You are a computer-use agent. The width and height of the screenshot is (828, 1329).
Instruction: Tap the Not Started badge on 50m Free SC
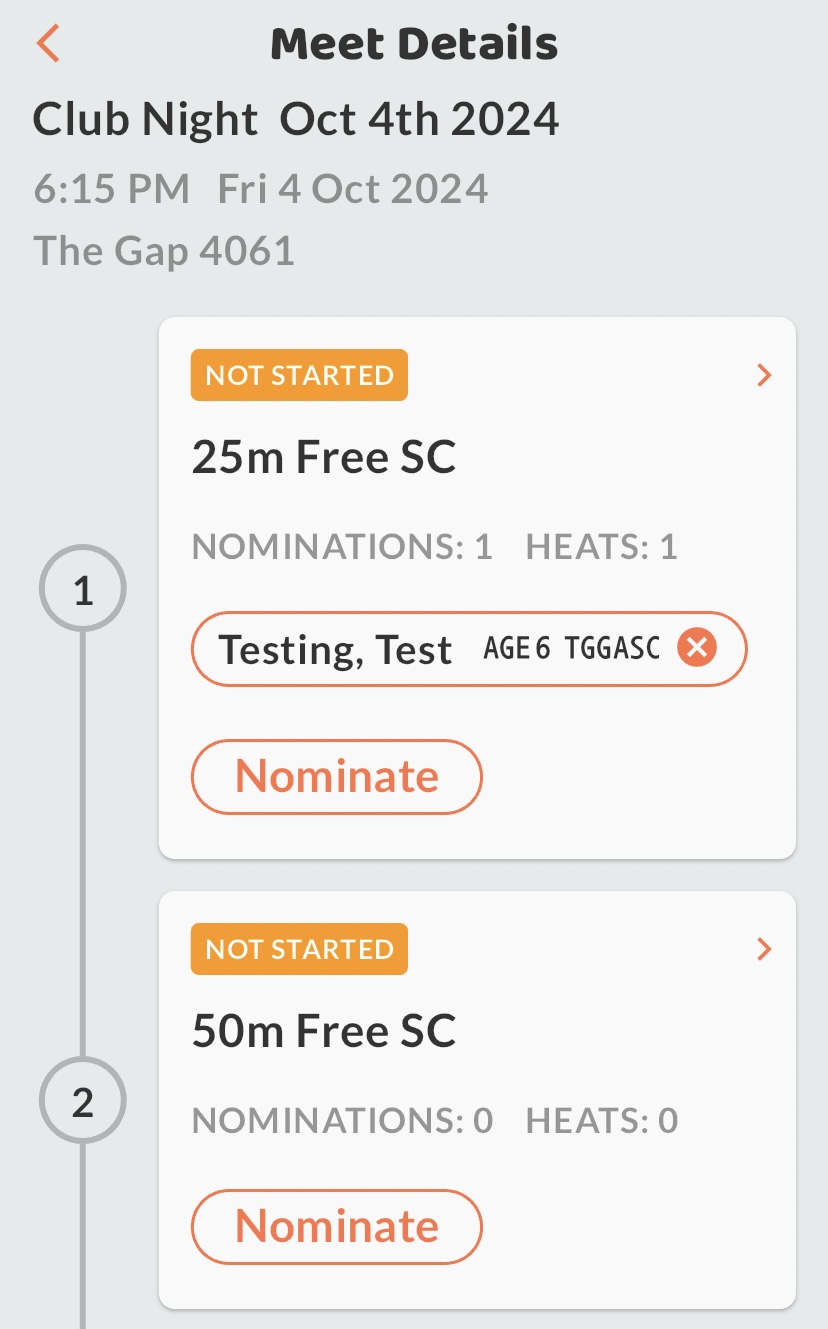[x=299, y=949]
